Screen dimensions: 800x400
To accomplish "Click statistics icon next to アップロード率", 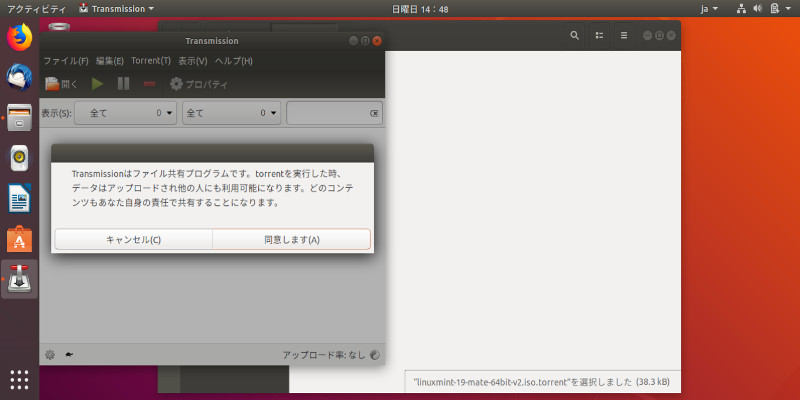I will (374, 355).
